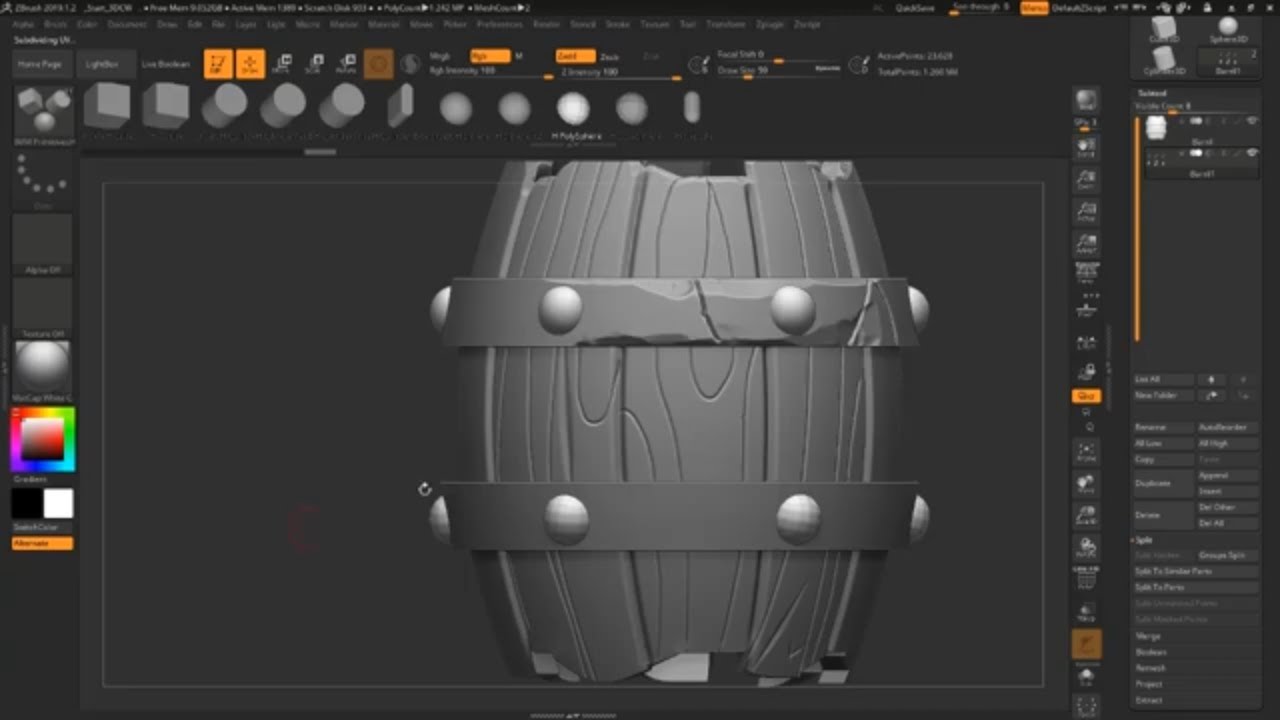Screen dimensions: 1280x720
Task: Open the Material menu
Action: point(384,24)
